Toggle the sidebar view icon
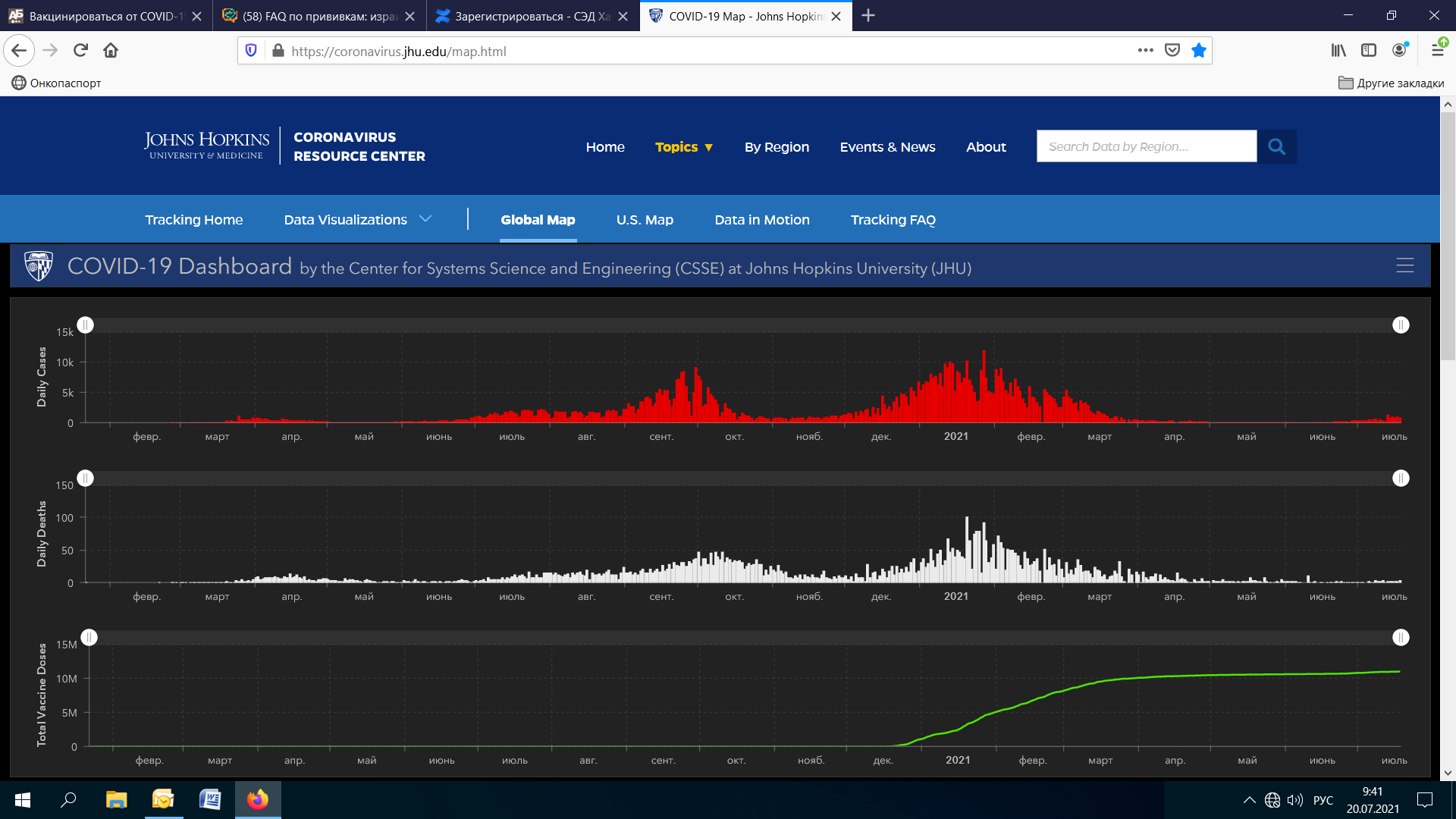This screenshot has width=1456, height=819. [1369, 50]
